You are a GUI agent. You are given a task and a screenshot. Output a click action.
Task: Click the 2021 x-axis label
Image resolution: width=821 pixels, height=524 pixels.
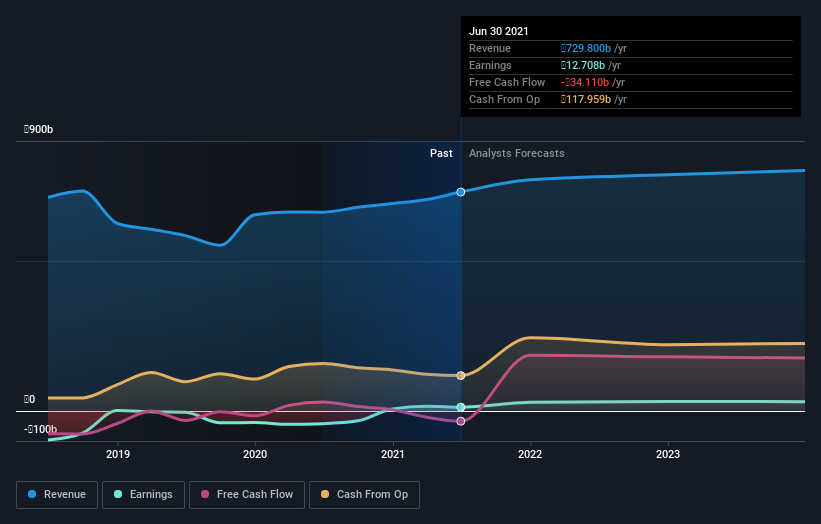(393, 454)
